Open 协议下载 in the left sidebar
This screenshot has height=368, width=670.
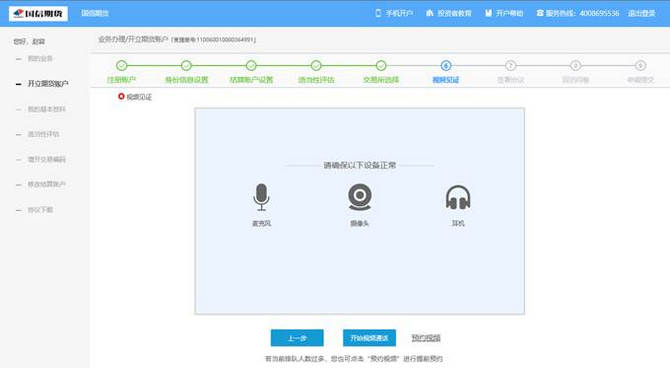point(40,210)
